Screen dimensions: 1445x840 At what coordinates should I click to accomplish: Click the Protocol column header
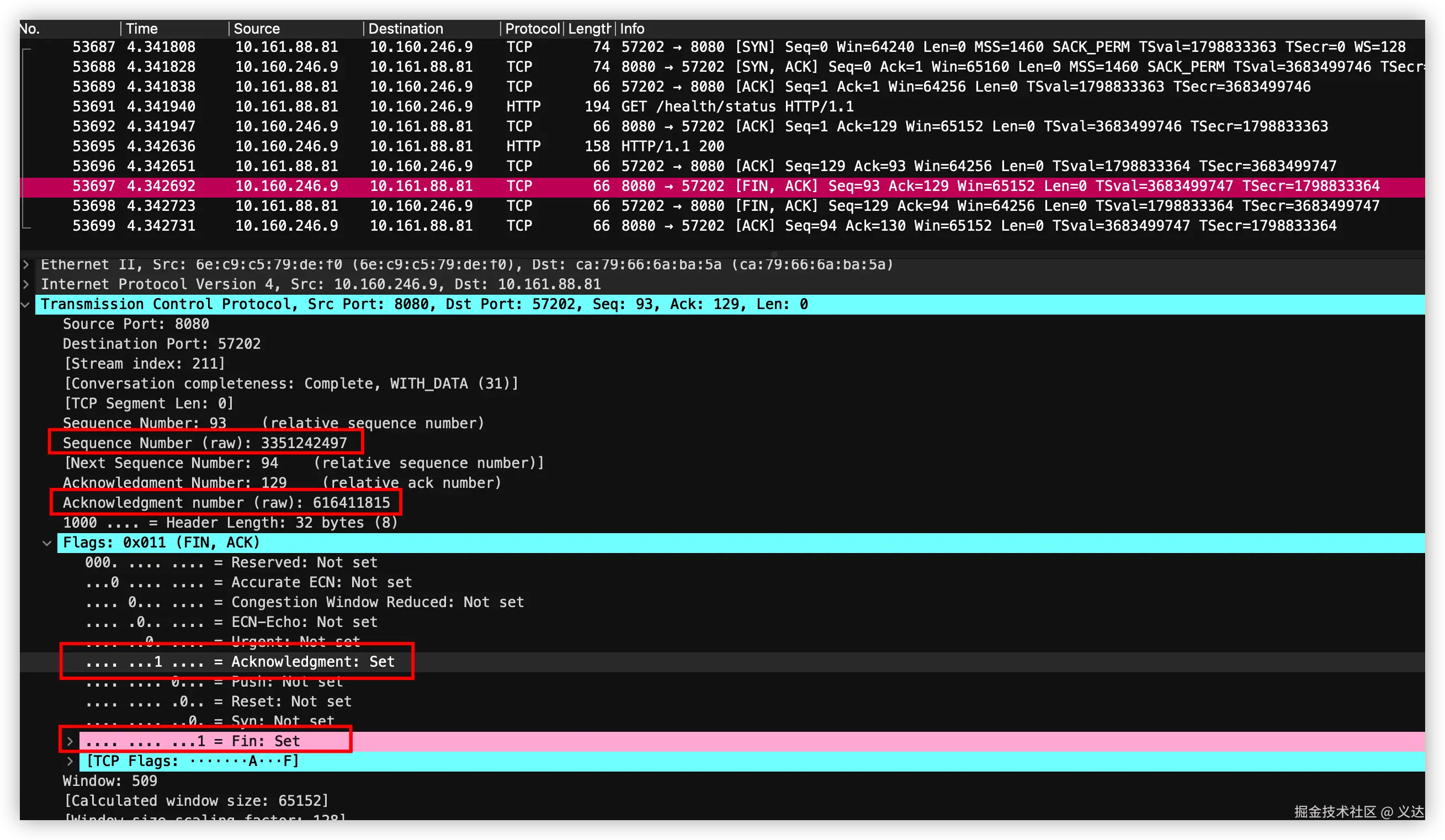click(x=532, y=29)
